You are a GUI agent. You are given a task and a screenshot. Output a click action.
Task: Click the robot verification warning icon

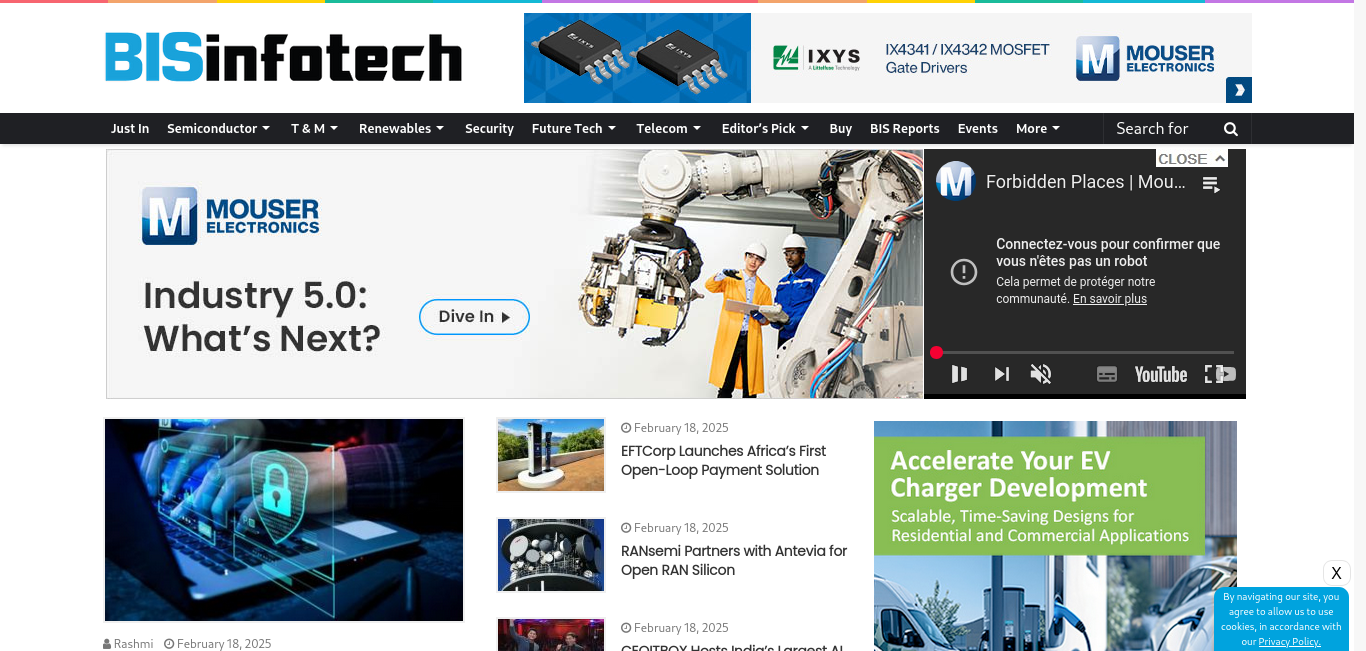pos(964,271)
